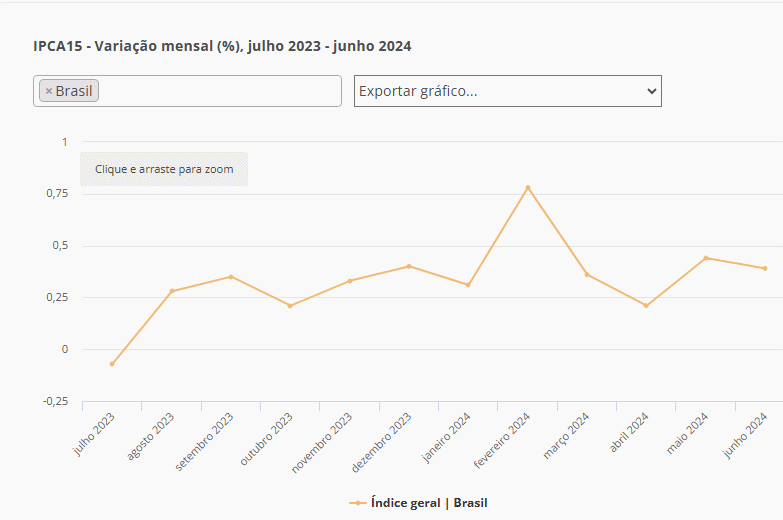This screenshot has height=520, width=783.
Task: Click the agosto 2023 data point
Action: (x=171, y=291)
